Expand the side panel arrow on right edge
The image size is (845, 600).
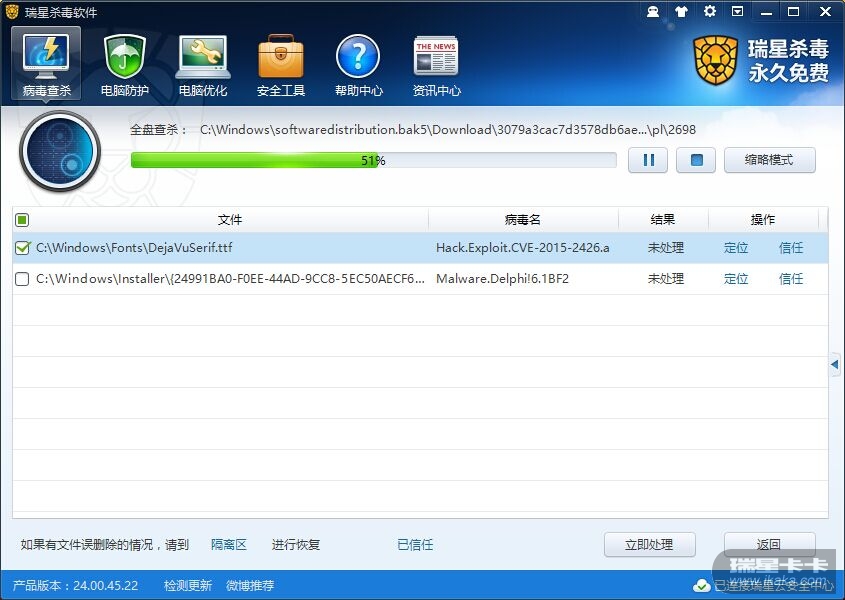[835, 364]
